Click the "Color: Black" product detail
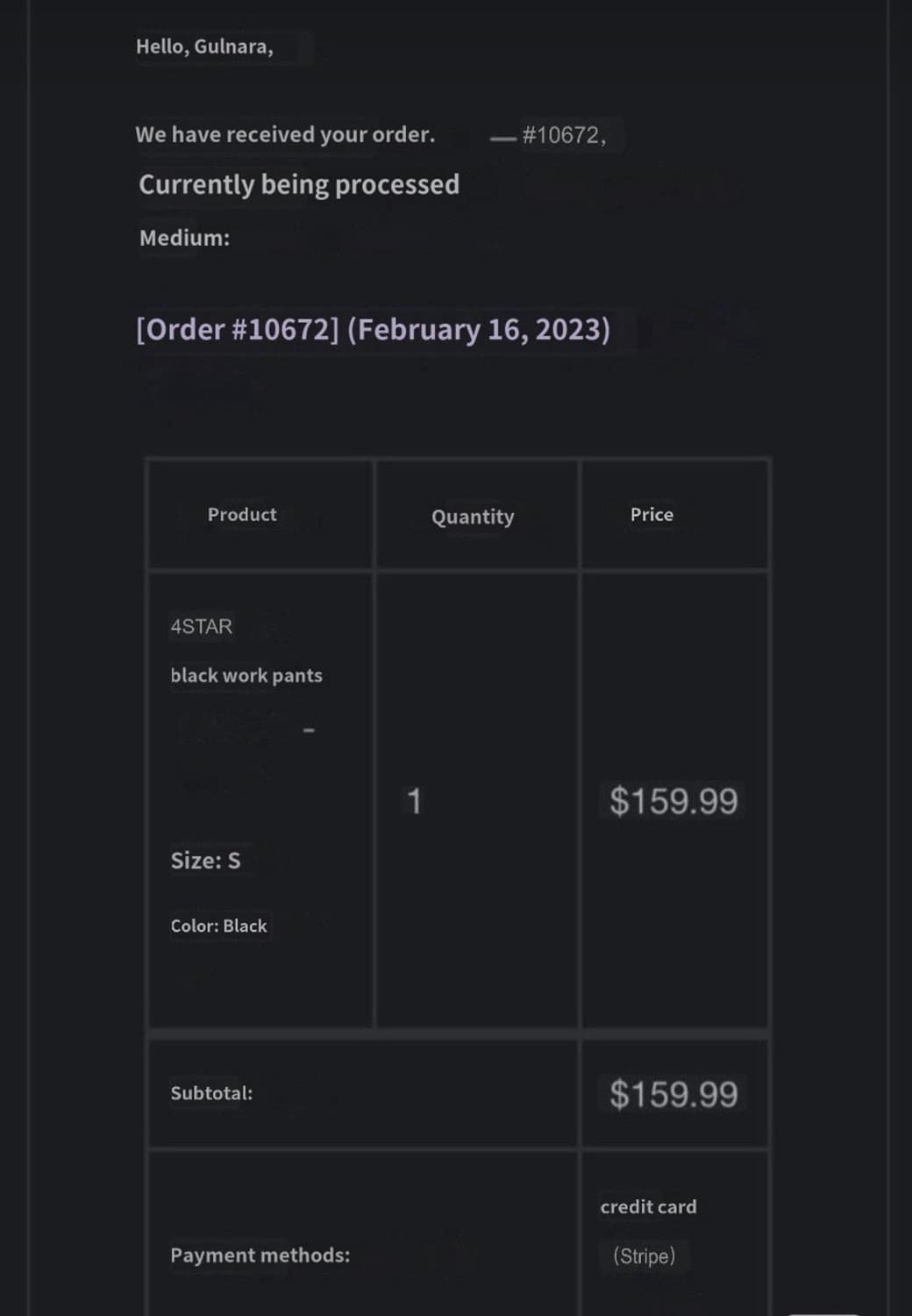This screenshot has width=912, height=1316. [218, 926]
